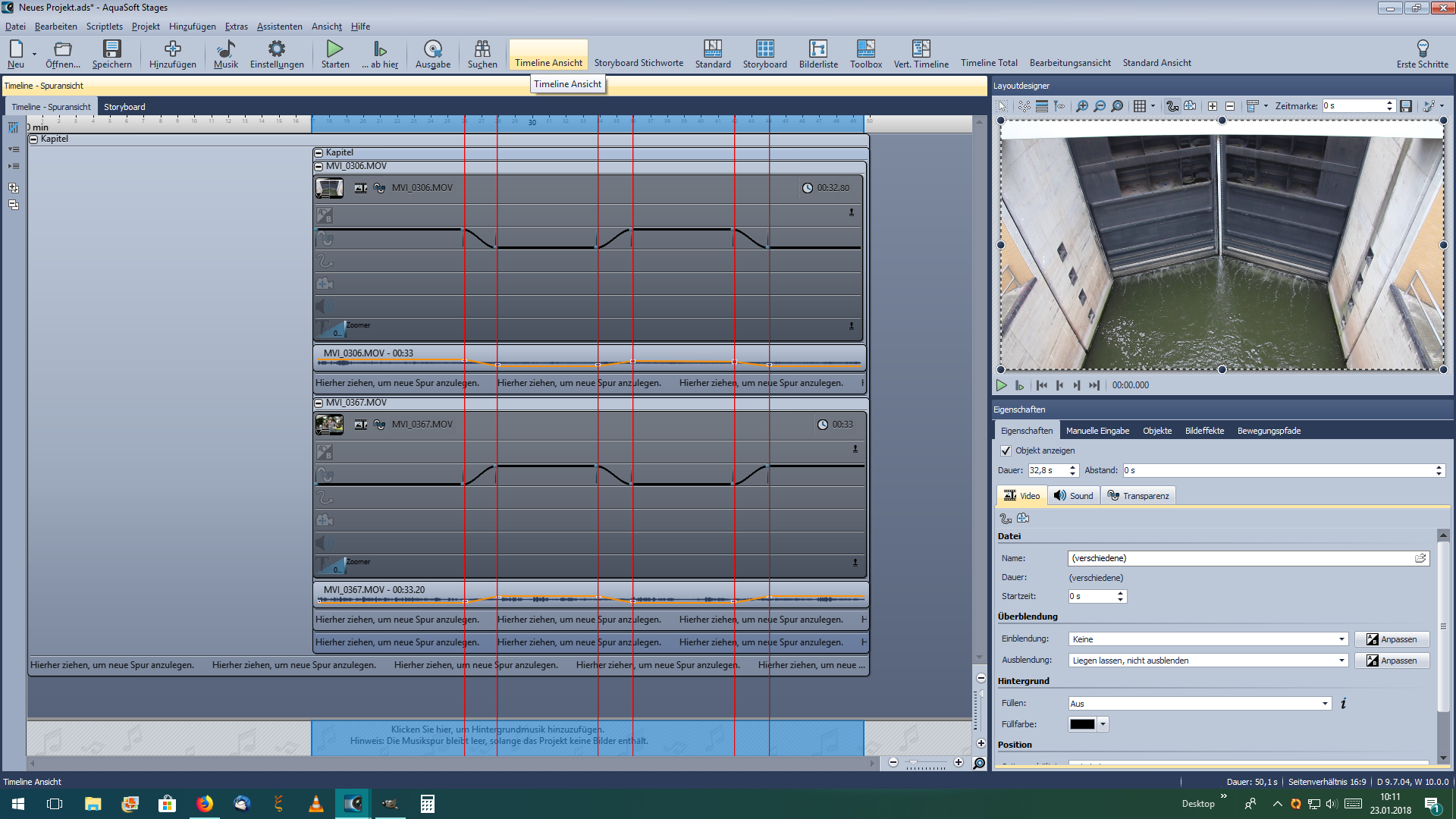The image size is (1456, 819).
Task: Open the Assistenten menu
Action: [x=279, y=27]
